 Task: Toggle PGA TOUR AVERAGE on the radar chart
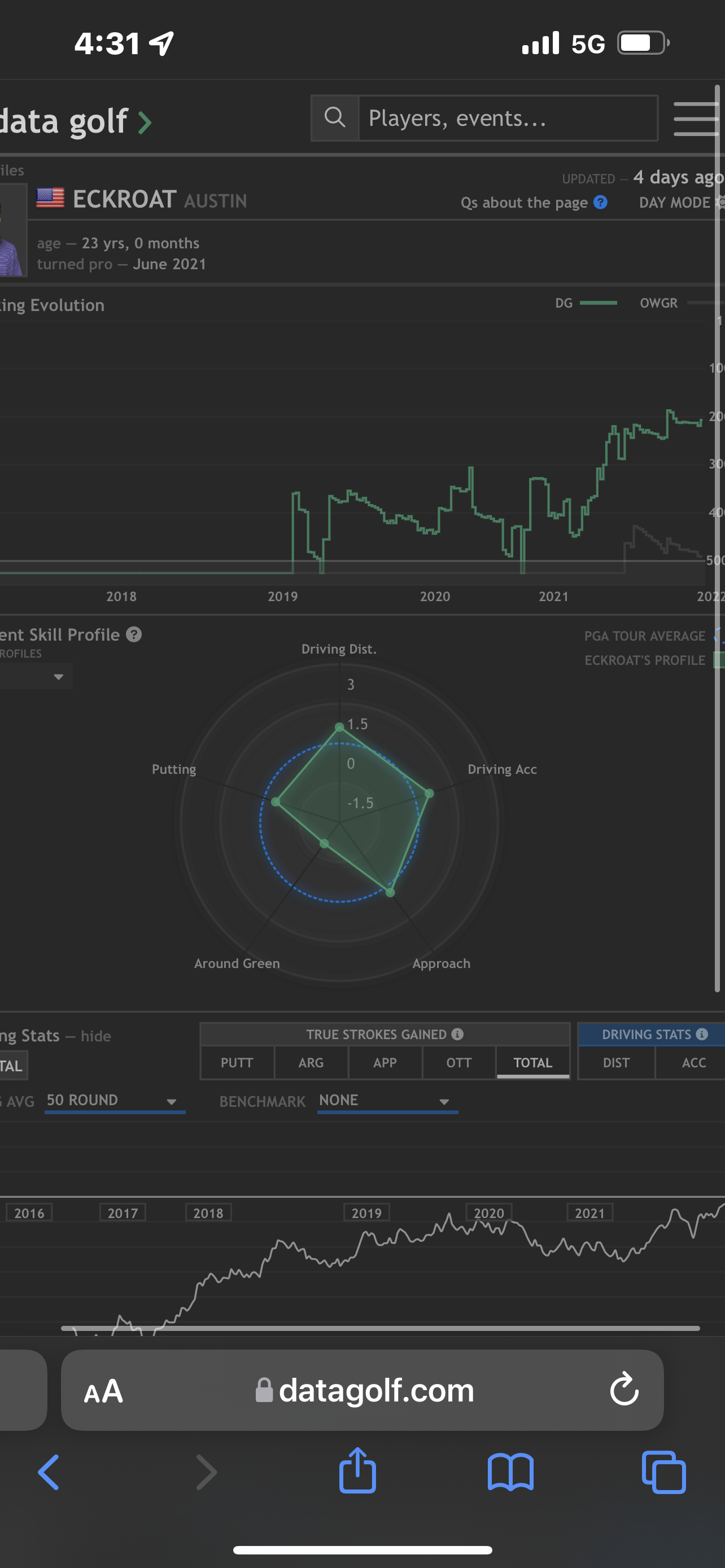[654, 636]
